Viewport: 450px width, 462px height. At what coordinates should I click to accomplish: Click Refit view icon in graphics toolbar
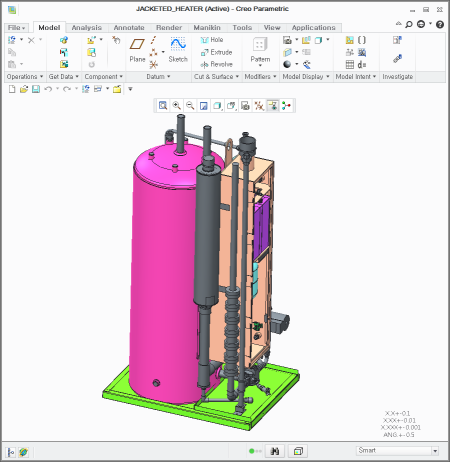point(163,106)
